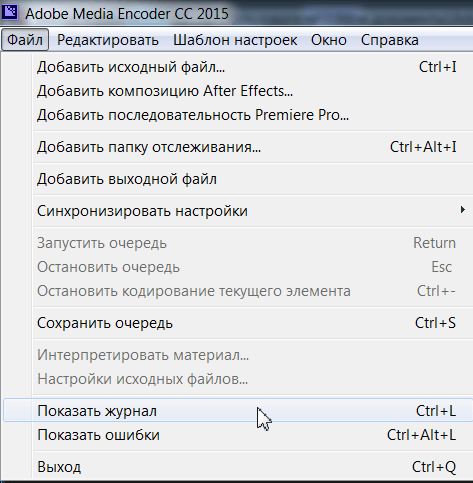Open the Редактировать menu
Image resolution: width=473 pixels, height=483 pixels.
tap(108, 40)
